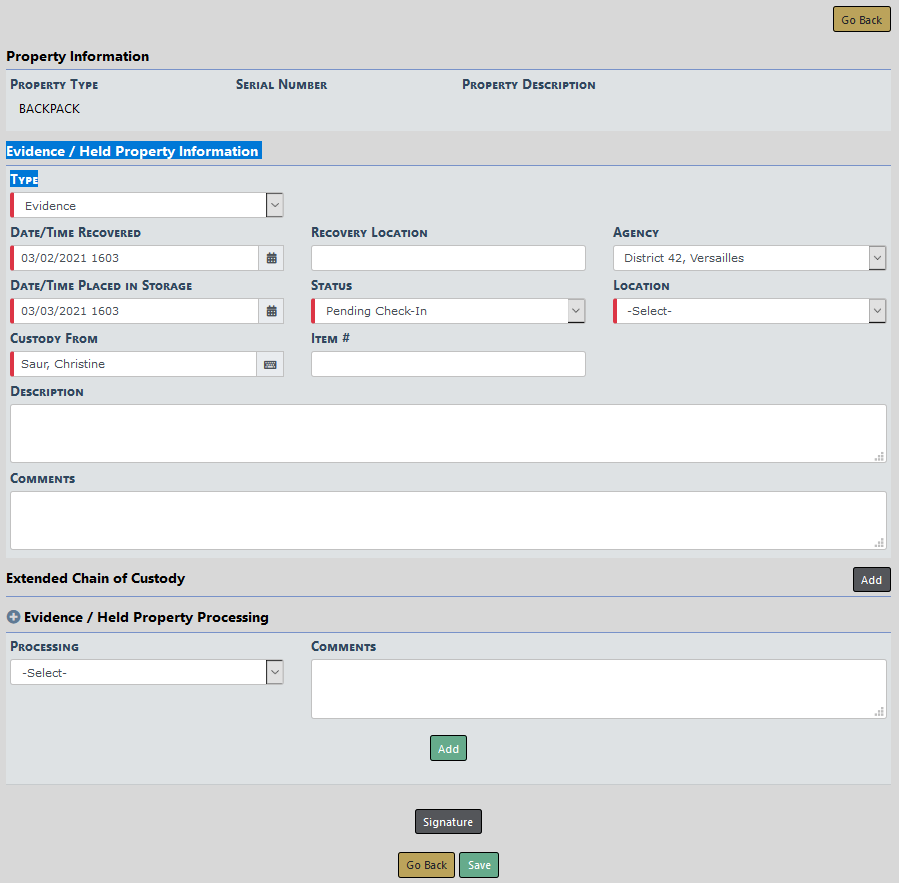Click the Custody From field

click(134, 364)
